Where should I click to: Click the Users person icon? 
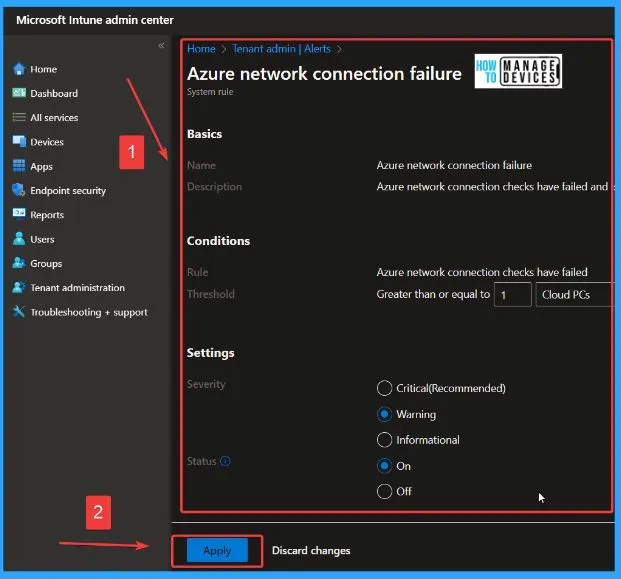click(19, 239)
